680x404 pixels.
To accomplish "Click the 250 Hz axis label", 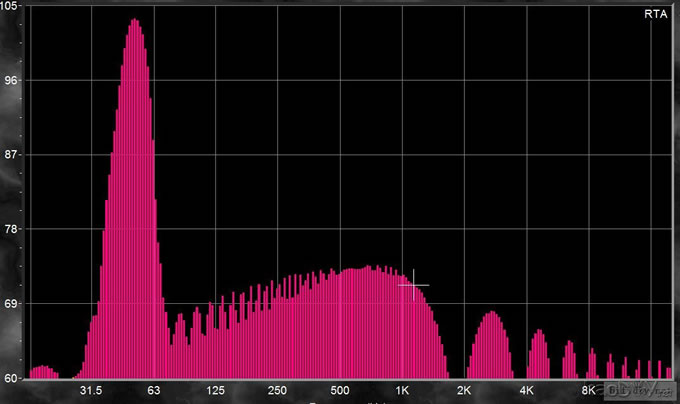I will (x=278, y=390).
